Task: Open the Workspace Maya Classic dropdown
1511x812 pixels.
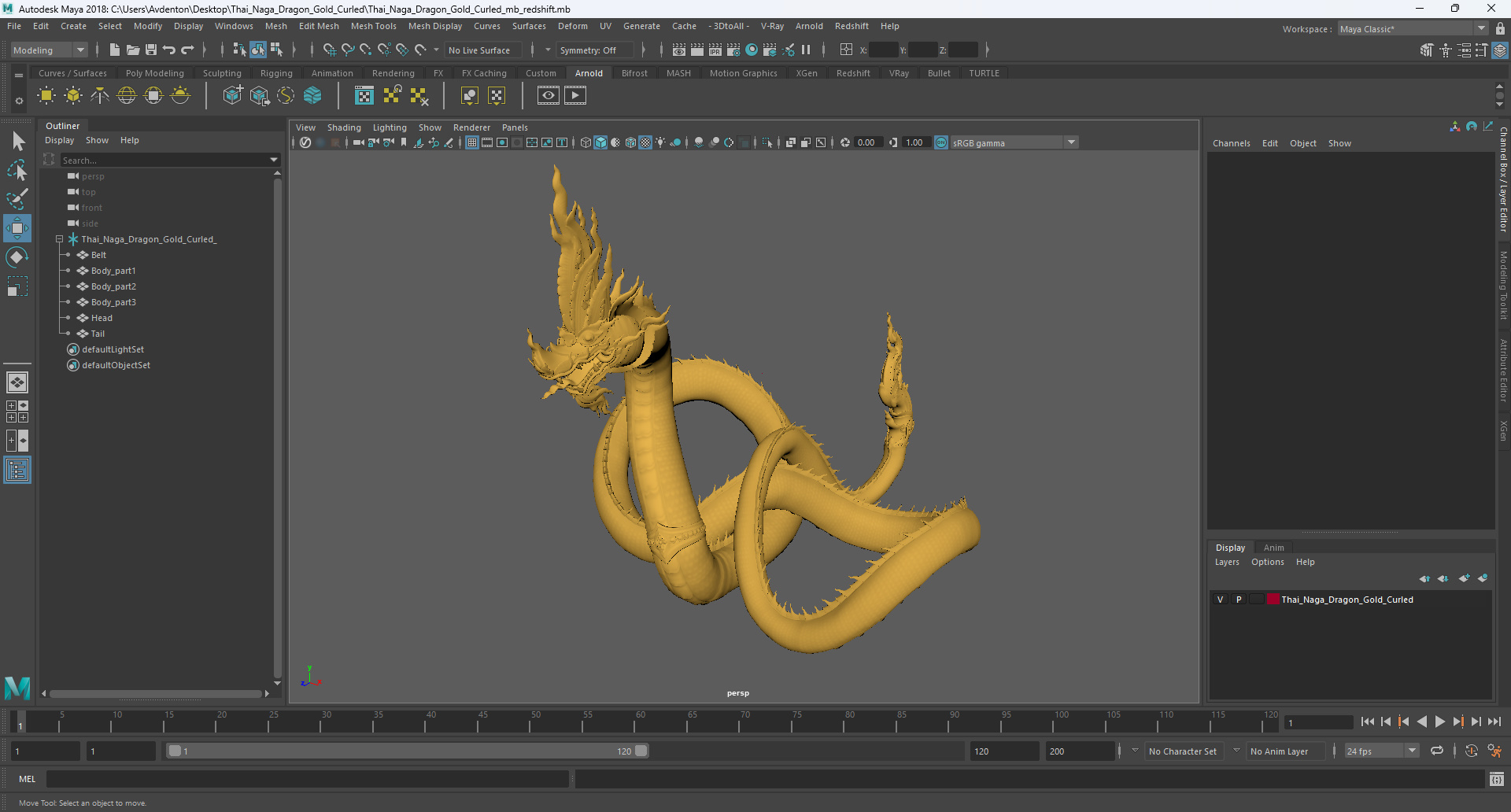Action: pyautogui.click(x=1413, y=29)
